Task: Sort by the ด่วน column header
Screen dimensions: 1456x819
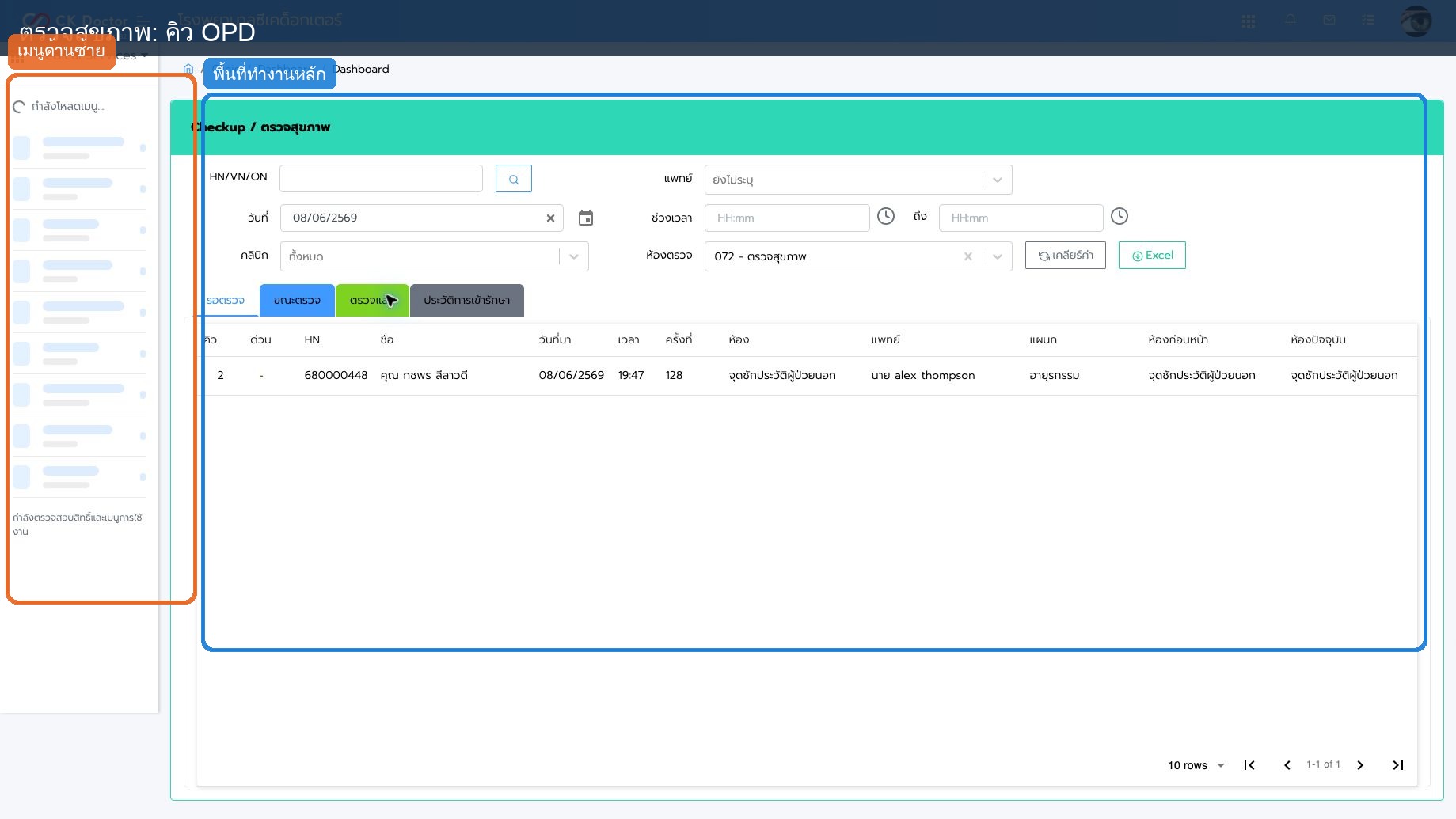Action: (x=260, y=339)
